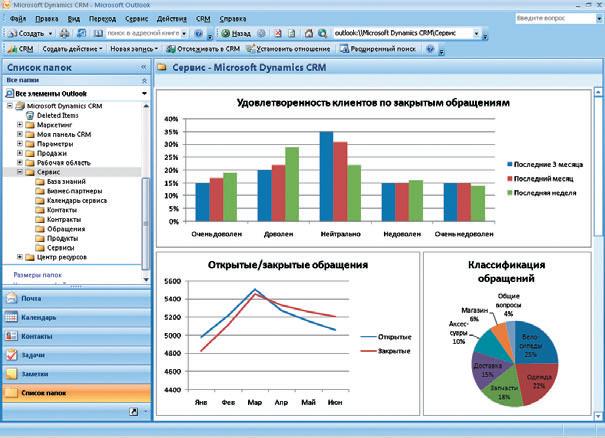Viewport: 605px width, 438px height.
Task: Expand the Рабочая область folder
Action: coord(20,162)
